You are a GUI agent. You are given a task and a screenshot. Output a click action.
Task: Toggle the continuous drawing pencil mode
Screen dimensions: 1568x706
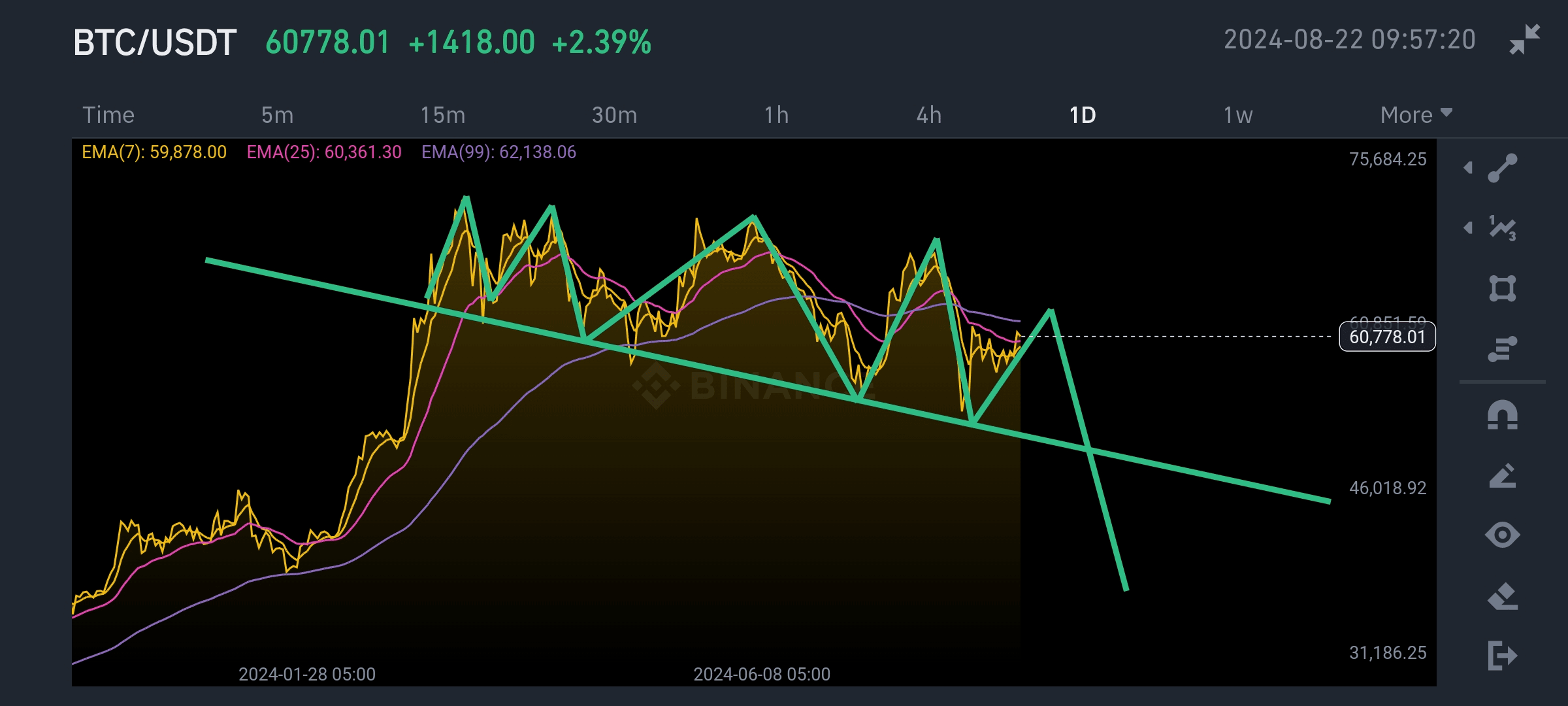pos(1502,476)
